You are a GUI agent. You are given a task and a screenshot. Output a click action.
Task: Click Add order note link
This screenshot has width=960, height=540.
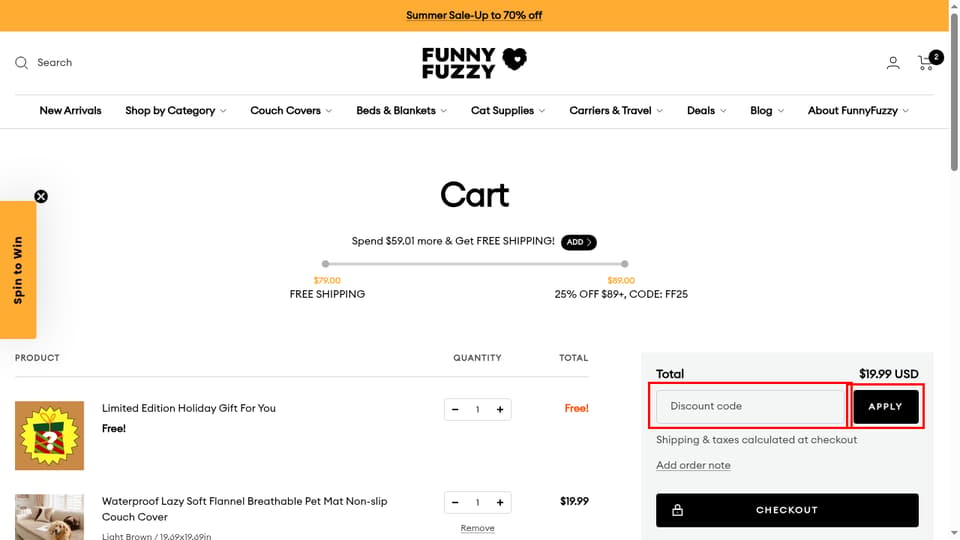[x=693, y=465]
